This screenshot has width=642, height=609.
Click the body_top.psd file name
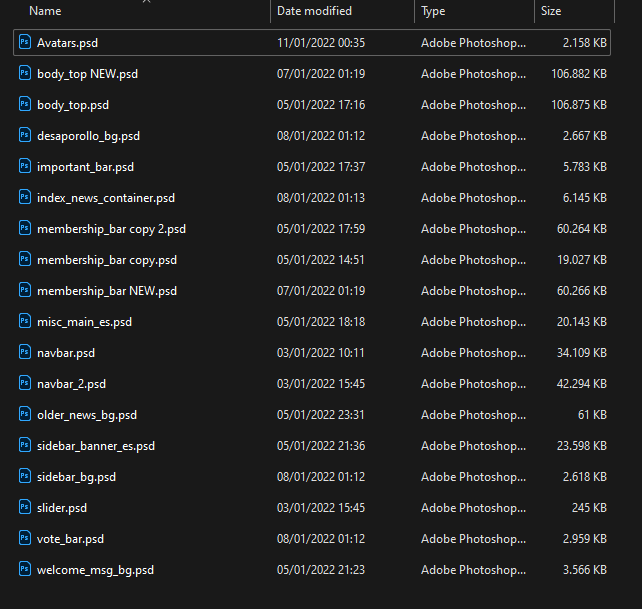(73, 105)
